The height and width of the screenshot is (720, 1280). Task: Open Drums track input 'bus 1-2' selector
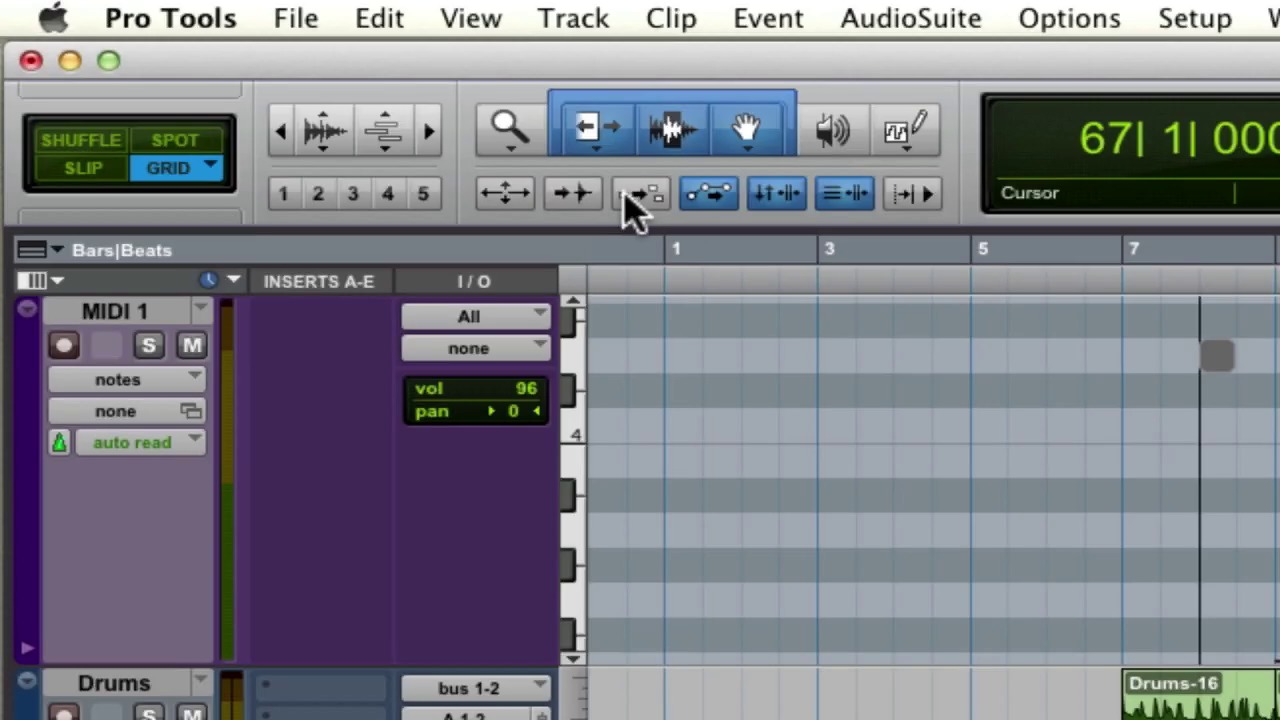475,688
